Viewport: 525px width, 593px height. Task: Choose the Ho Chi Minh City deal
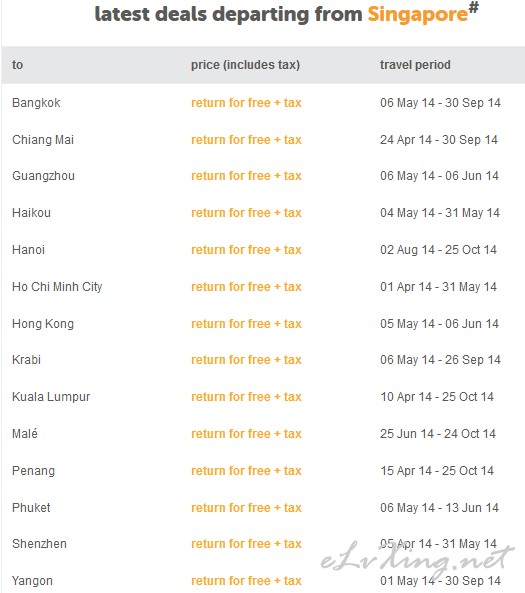(x=246, y=287)
